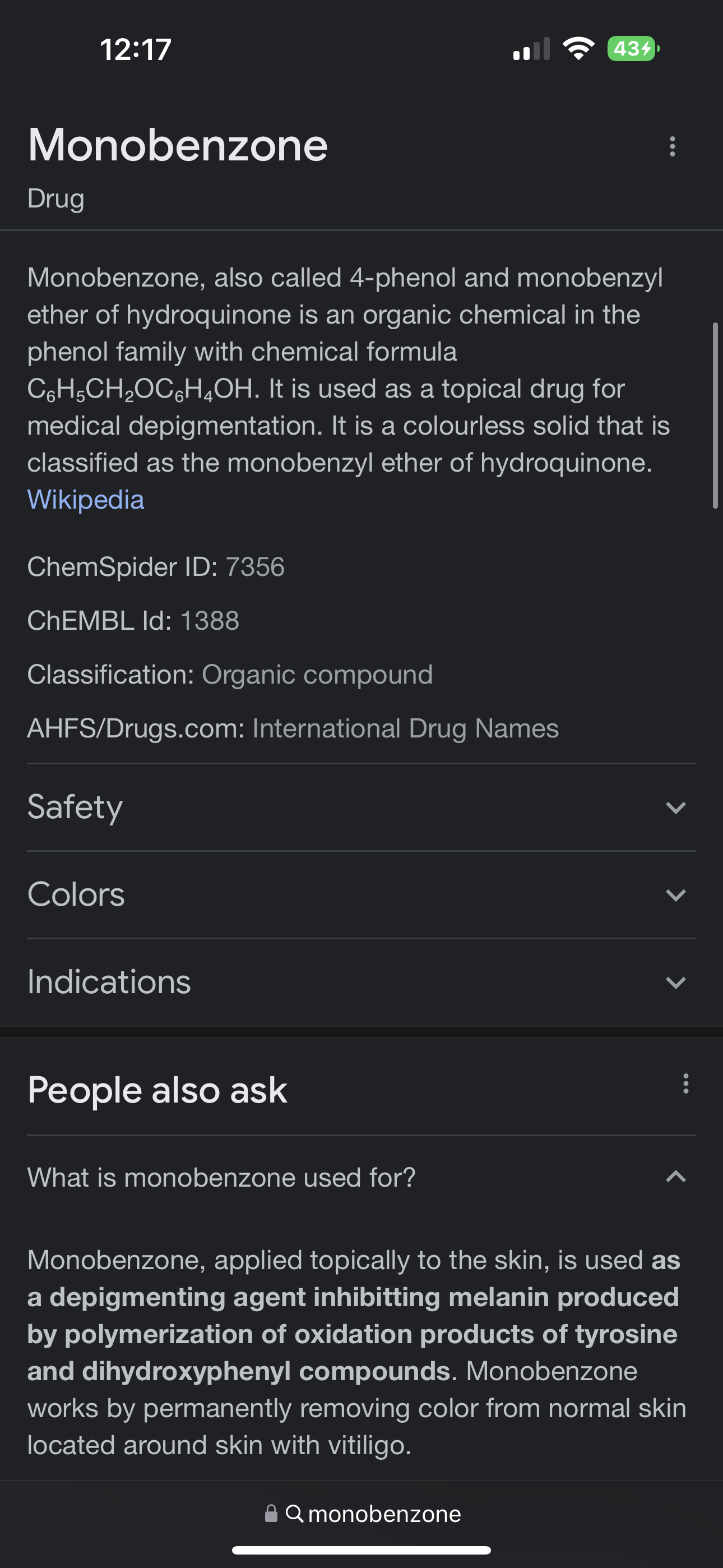Open International Drug Names link

click(x=405, y=728)
